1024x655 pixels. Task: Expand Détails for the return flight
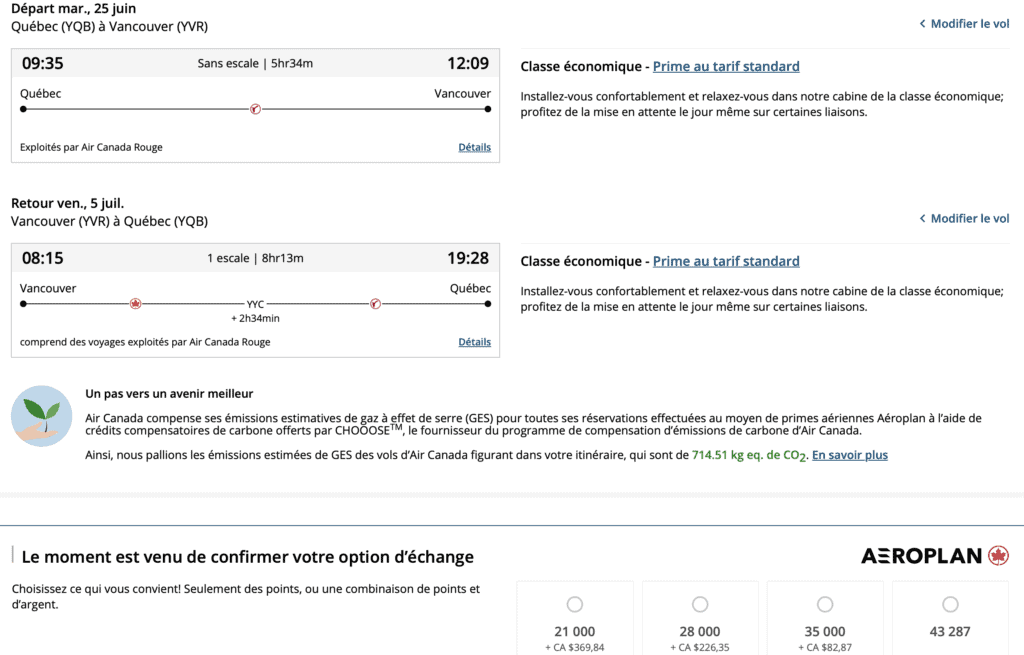(x=474, y=342)
